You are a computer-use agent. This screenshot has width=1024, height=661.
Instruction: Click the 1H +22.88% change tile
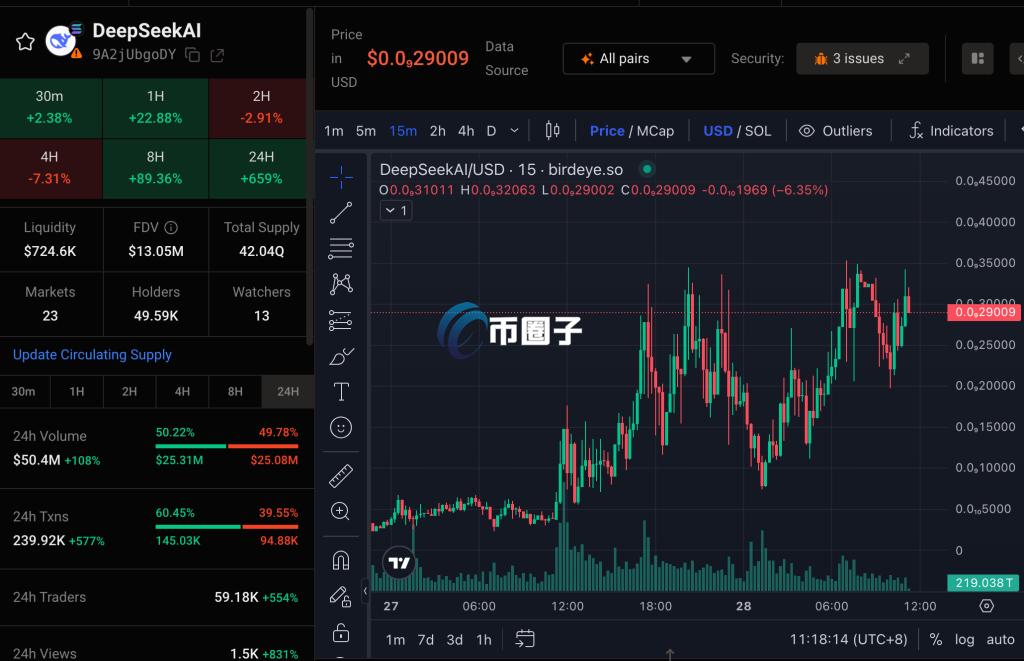[x=155, y=108]
